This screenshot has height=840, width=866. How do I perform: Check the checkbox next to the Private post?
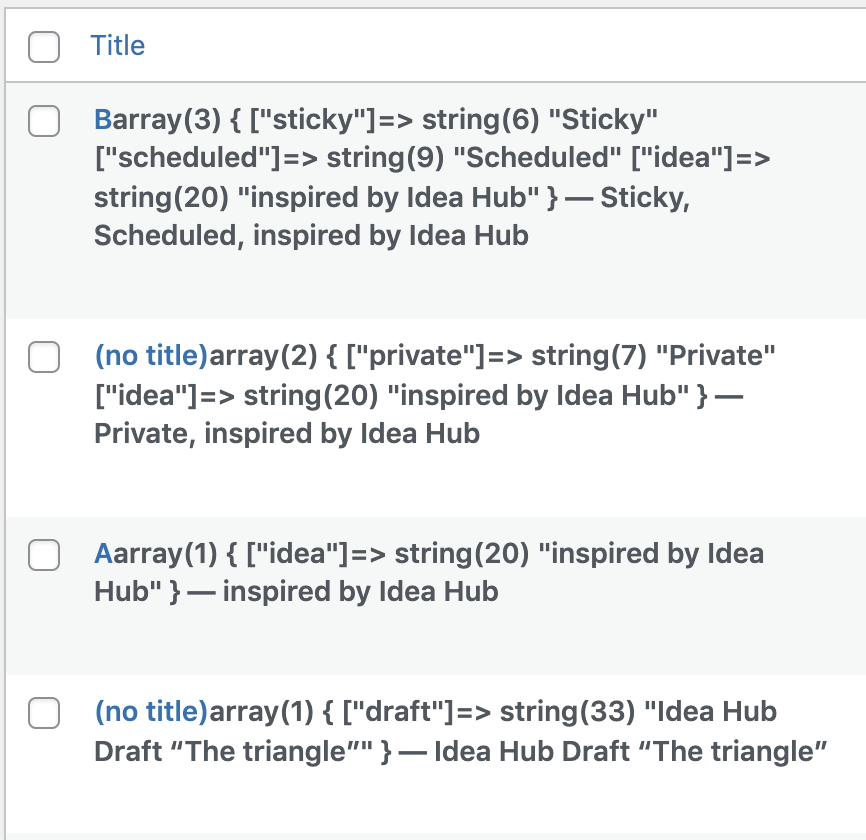[44, 357]
